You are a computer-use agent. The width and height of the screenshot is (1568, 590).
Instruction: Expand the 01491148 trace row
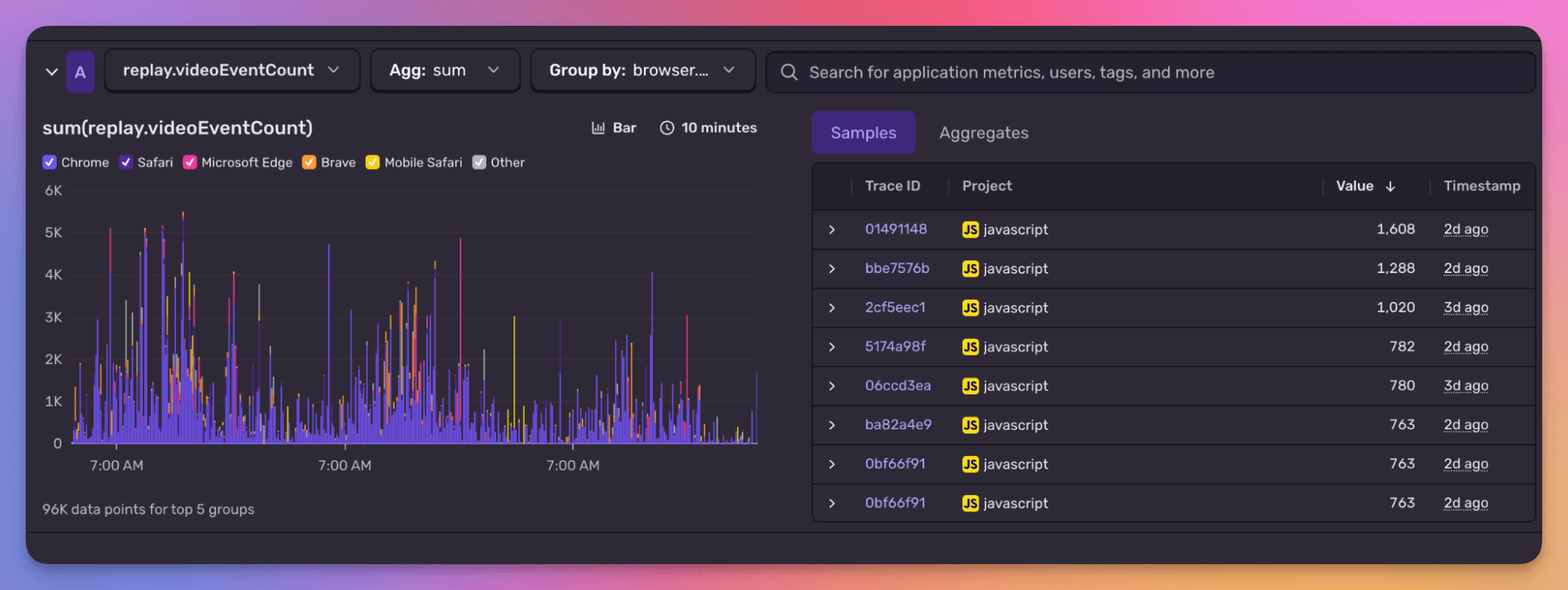(x=831, y=230)
